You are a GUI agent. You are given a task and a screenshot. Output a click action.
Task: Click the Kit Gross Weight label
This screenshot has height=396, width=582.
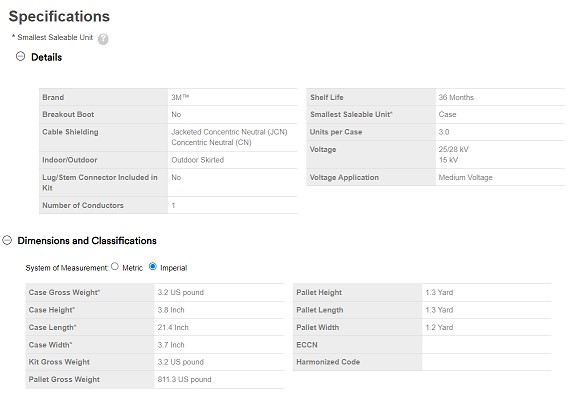(59, 362)
